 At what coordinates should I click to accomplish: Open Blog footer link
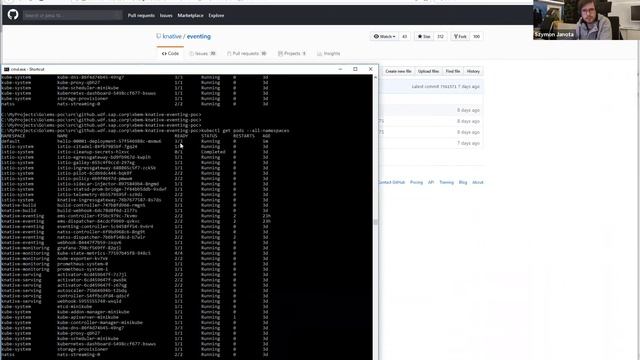pos(463,182)
